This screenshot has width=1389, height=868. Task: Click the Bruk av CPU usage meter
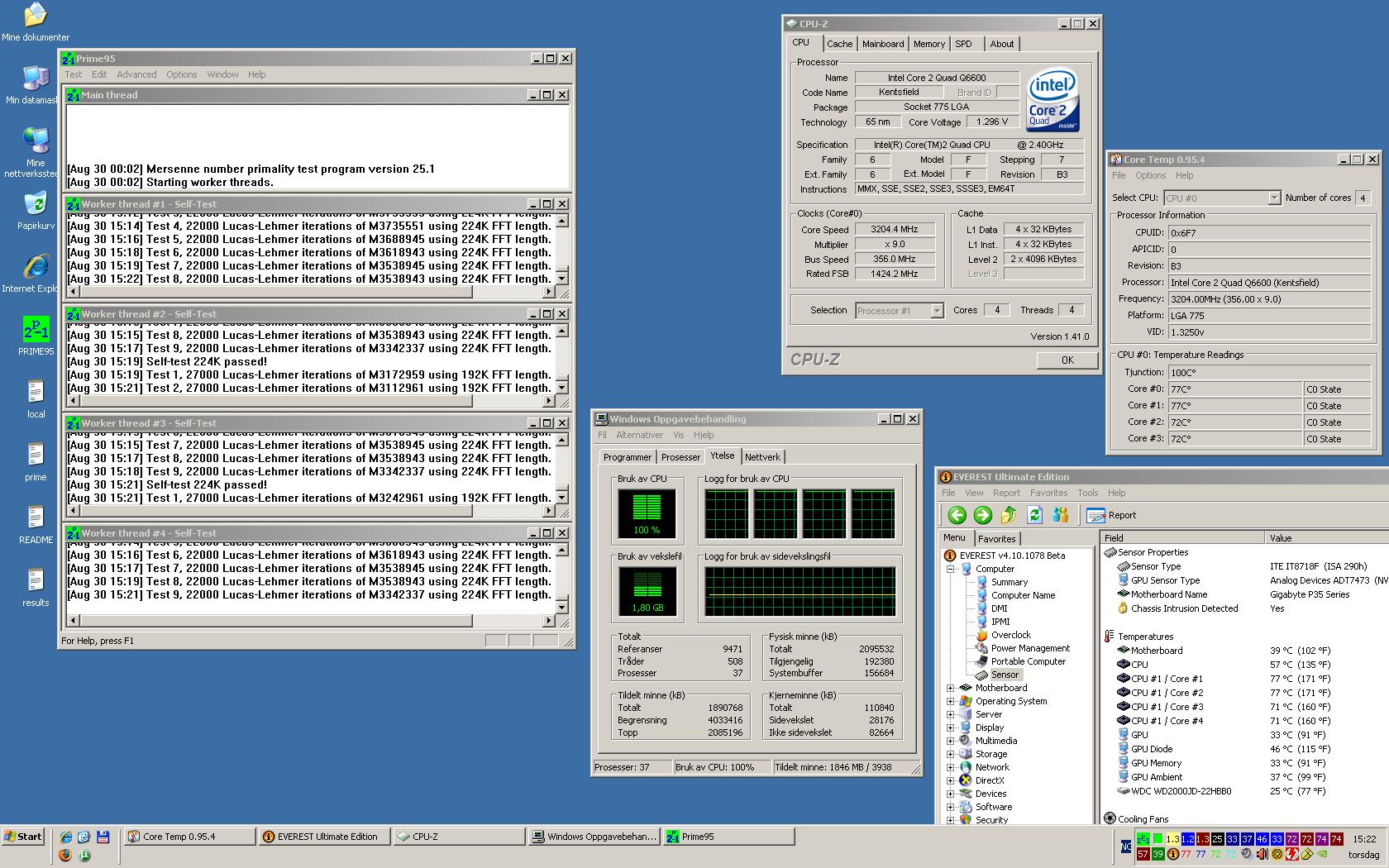[647, 513]
